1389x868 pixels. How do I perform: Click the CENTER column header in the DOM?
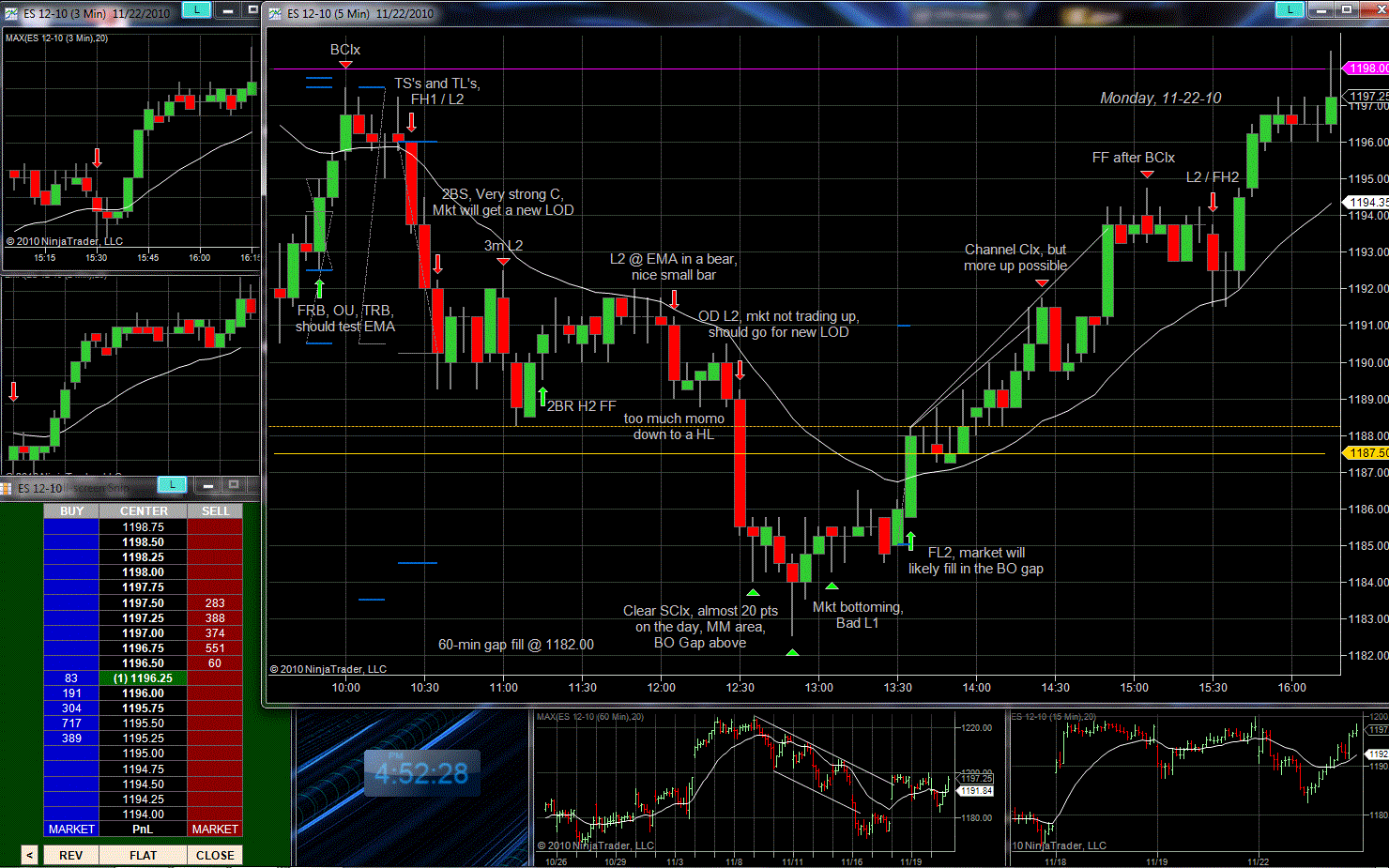point(144,511)
